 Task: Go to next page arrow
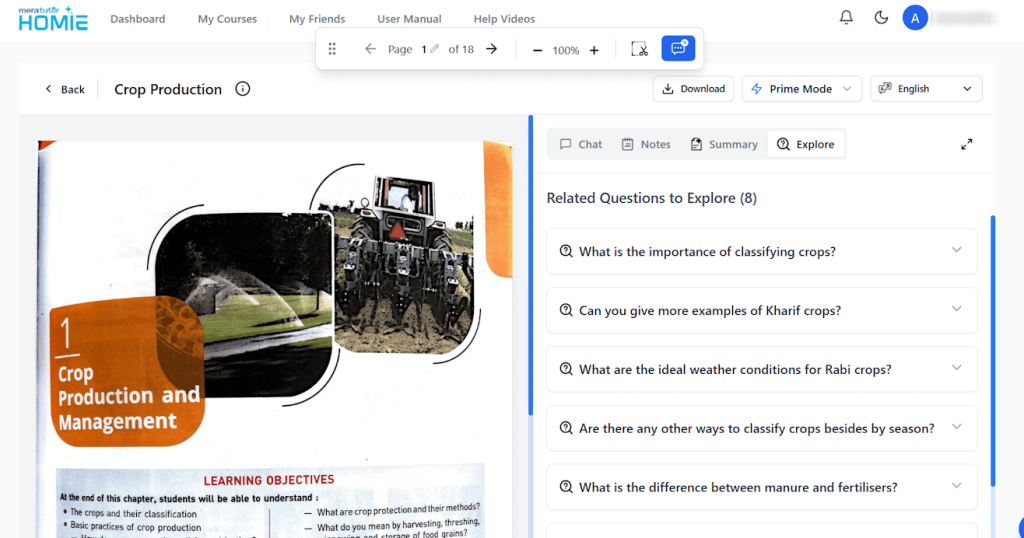click(x=492, y=49)
